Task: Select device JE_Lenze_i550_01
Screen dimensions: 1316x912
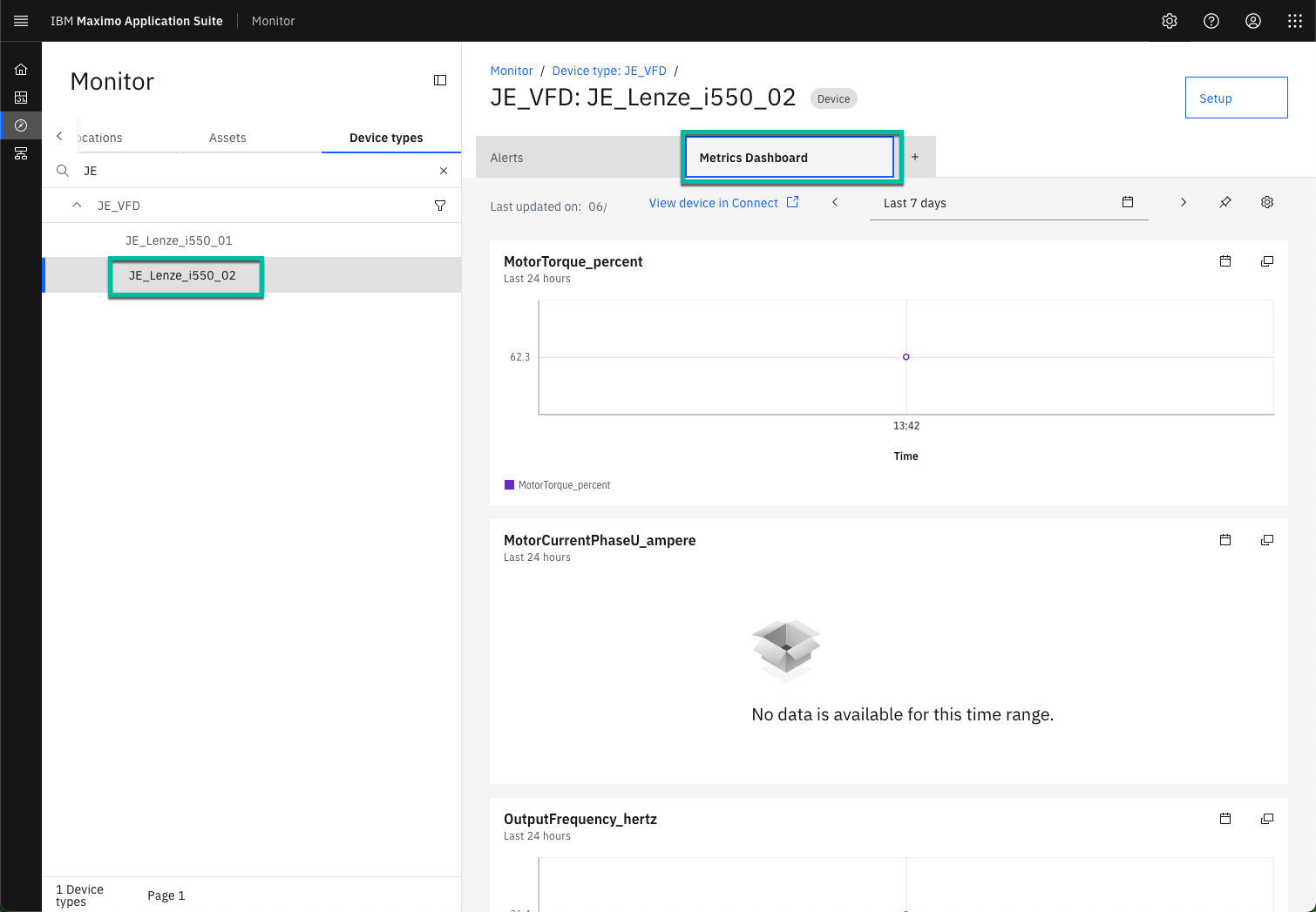Action: tap(179, 240)
